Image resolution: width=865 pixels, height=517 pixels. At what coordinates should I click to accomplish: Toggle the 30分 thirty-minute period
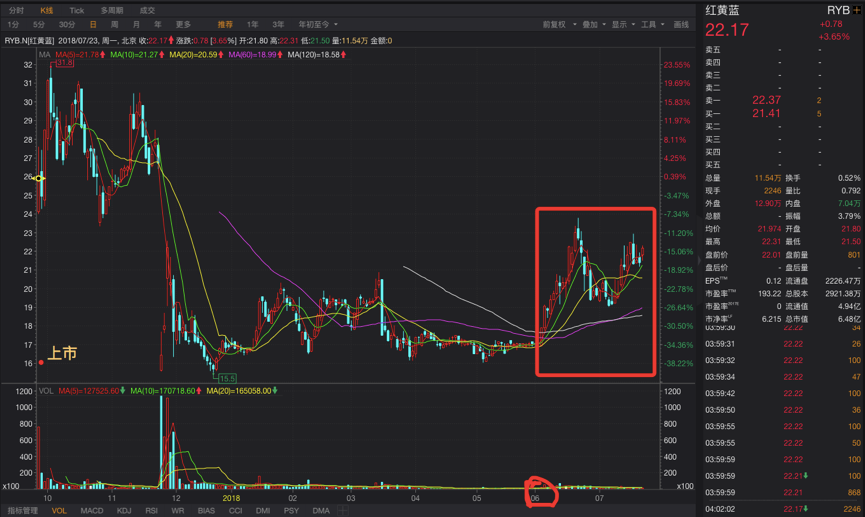tap(67, 24)
